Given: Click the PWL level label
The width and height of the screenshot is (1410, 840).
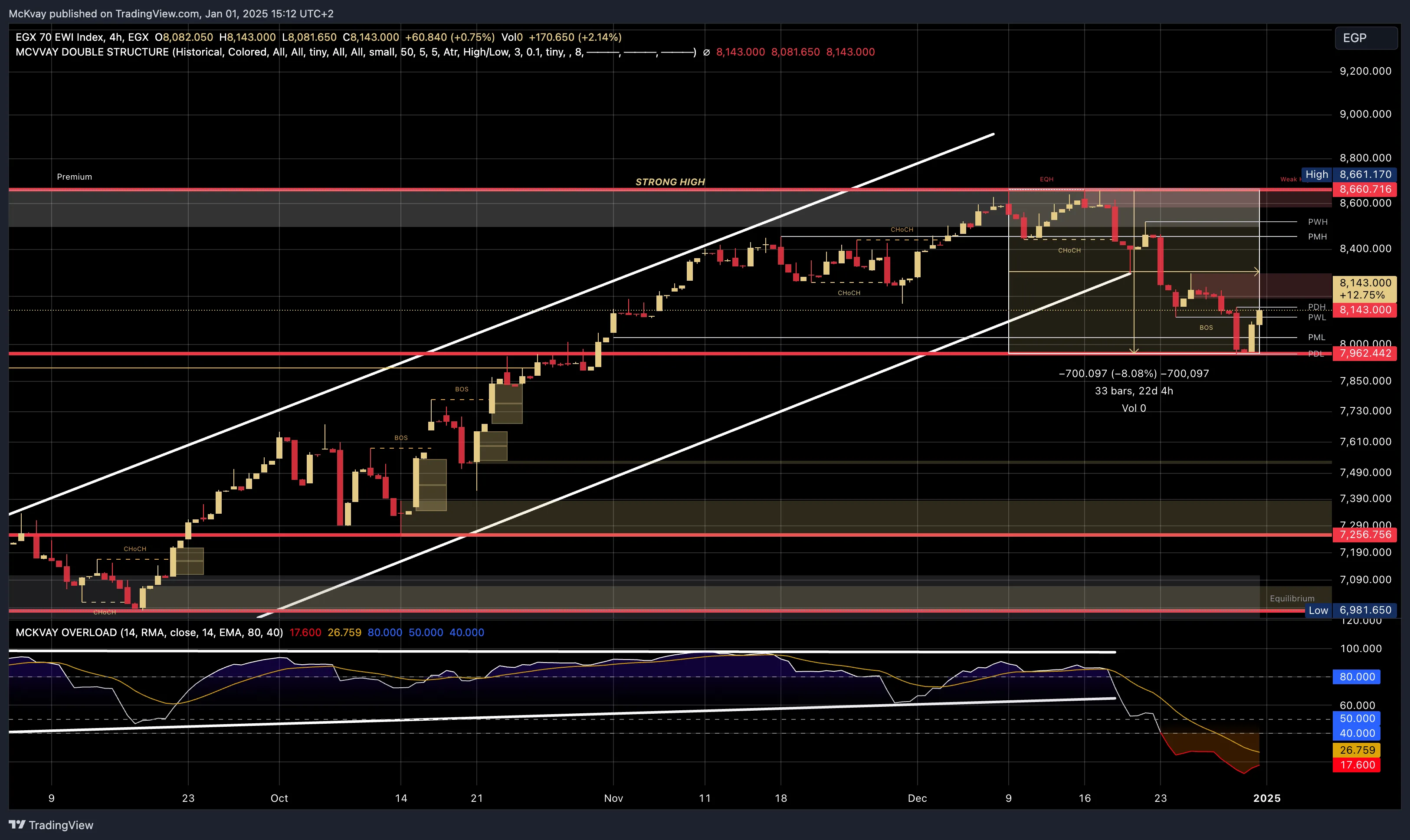Looking at the screenshot, I should coord(1317,318).
